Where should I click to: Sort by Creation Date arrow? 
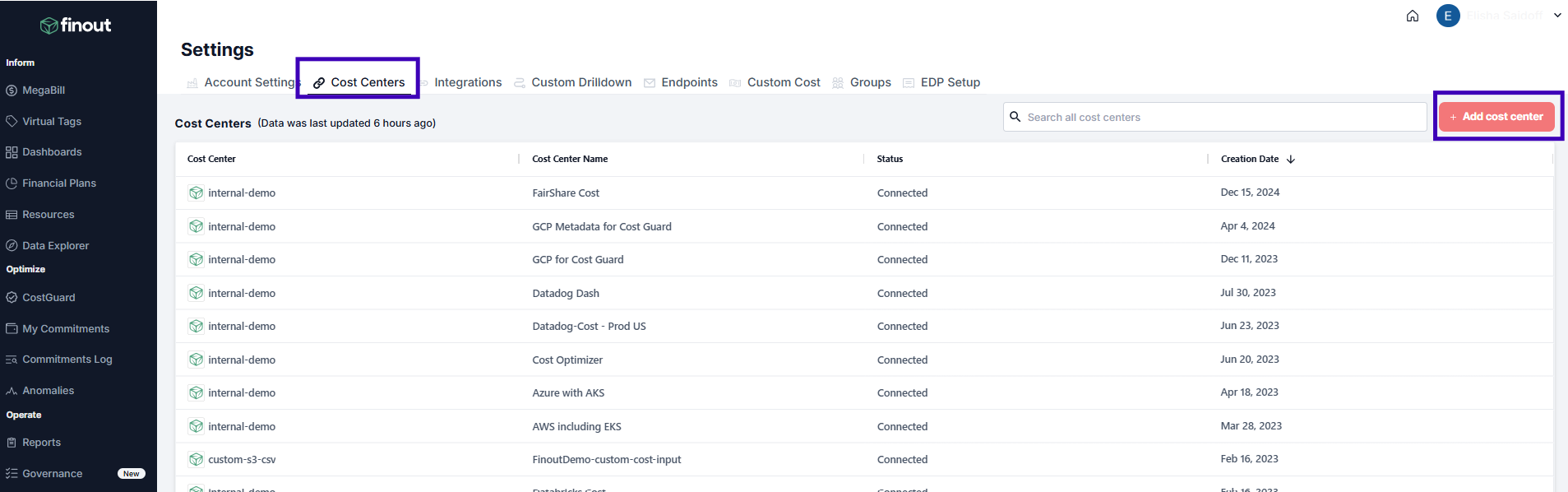1291,160
